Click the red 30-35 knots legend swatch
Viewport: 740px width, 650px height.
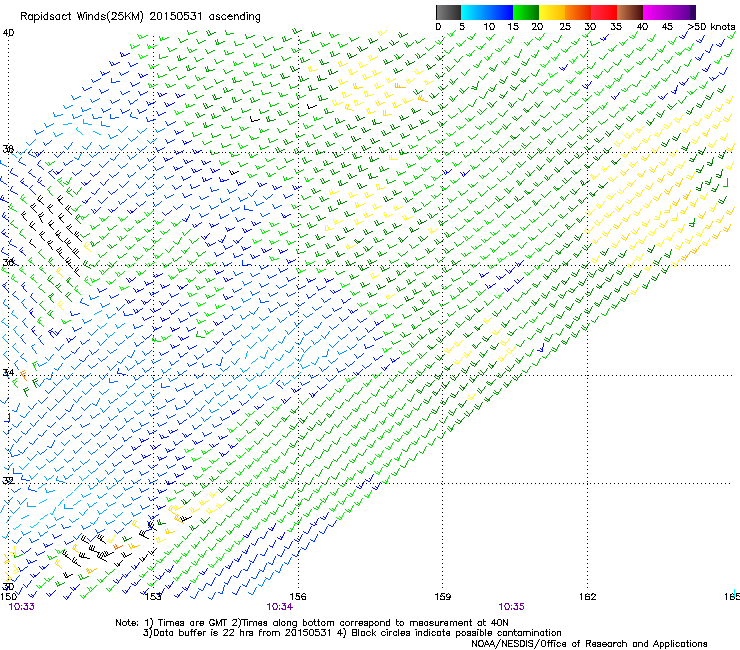pyautogui.click(x=604, y=12)
